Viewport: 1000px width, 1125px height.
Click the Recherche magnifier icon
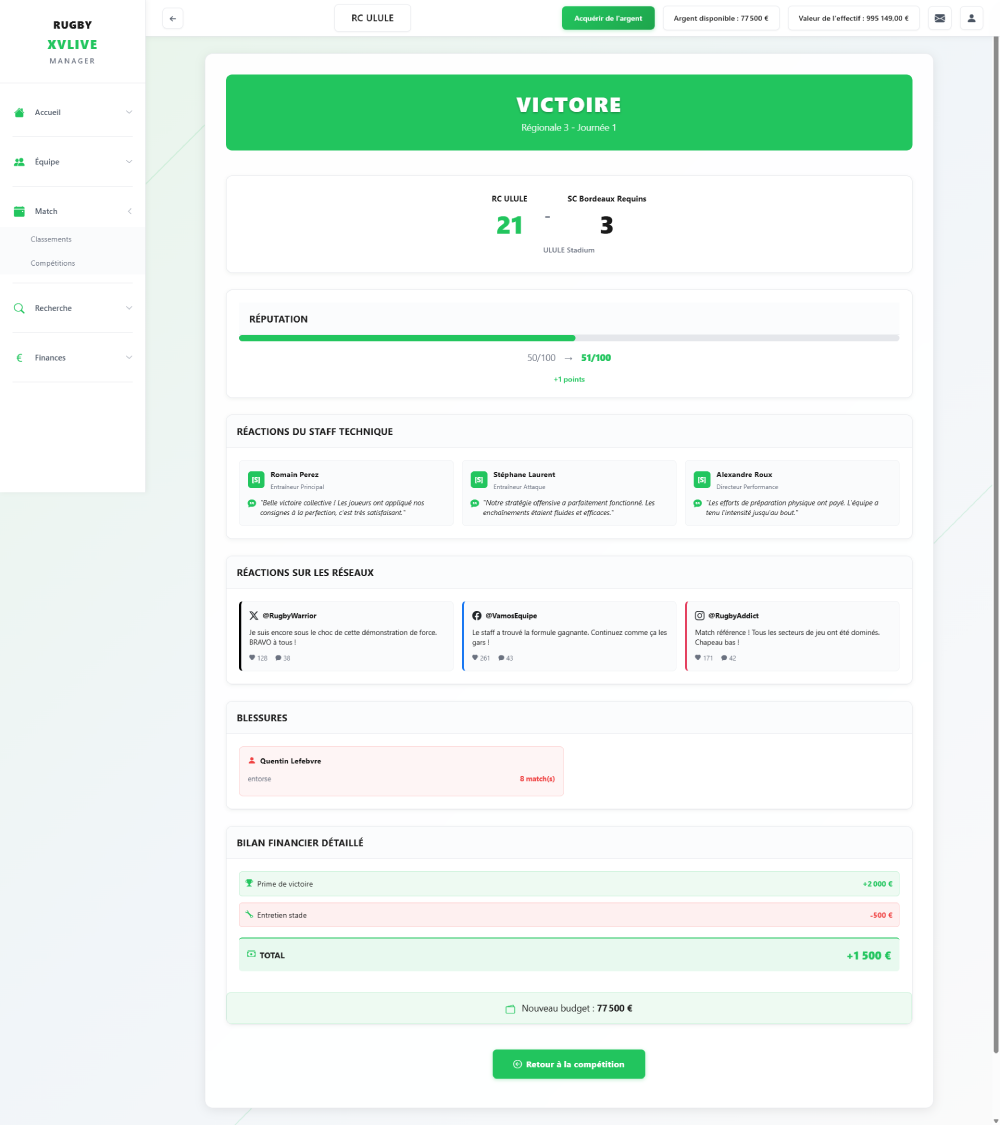[x=19, y=308]
